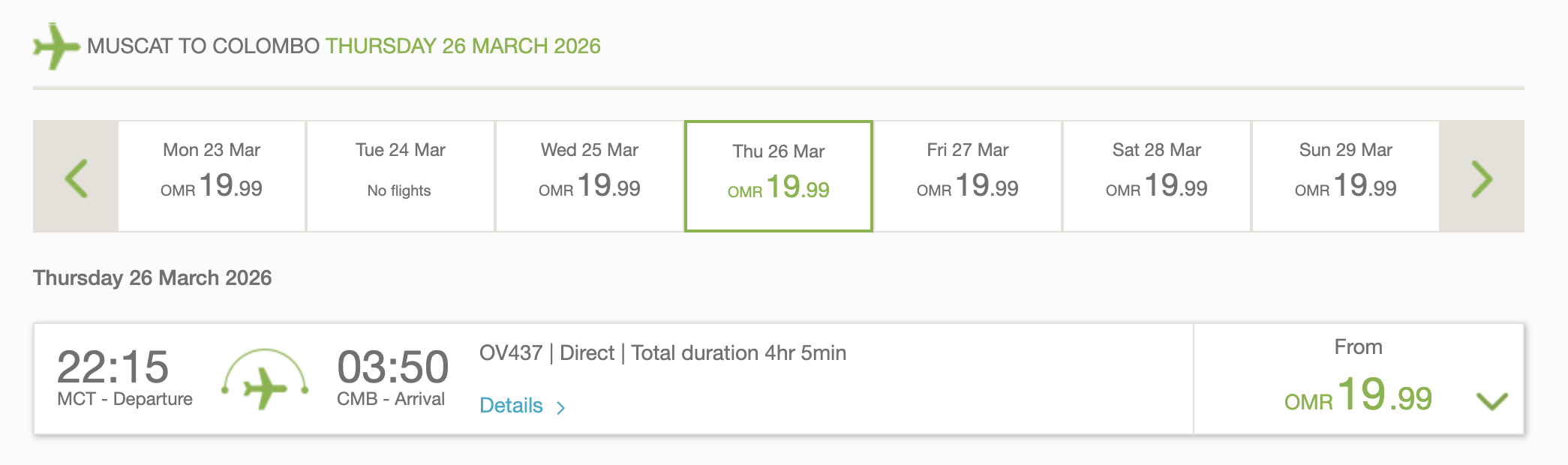Screen dimensions: 1568x465
Task: Go to next week of dates
Action: pos(1482,177)
